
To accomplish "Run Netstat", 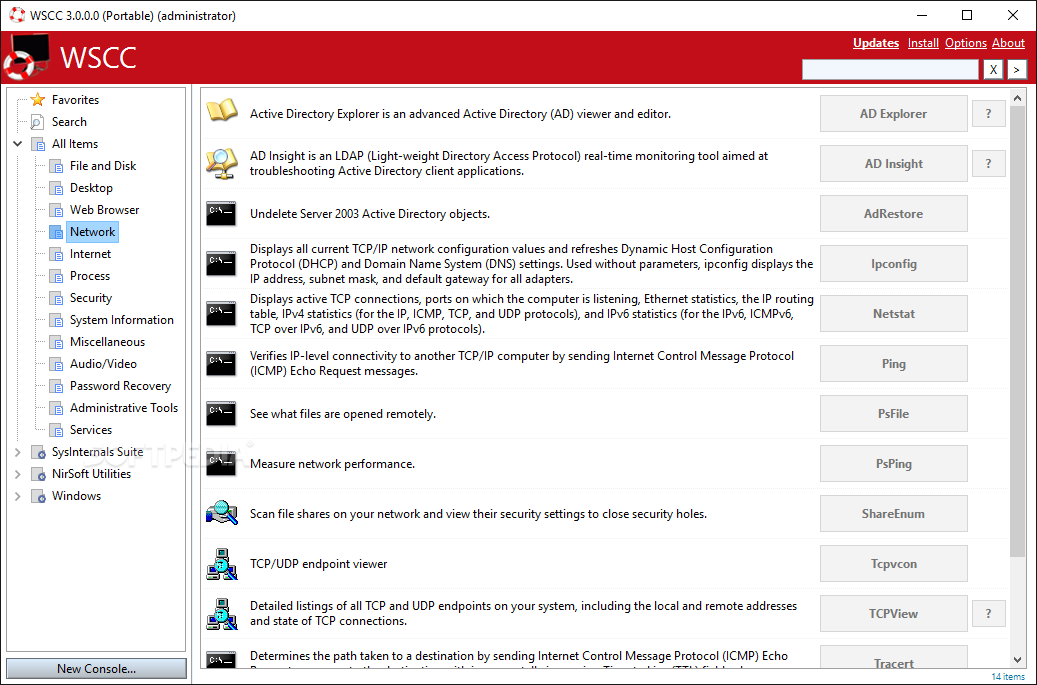I will pyautogui.click(x=893, y=313).
